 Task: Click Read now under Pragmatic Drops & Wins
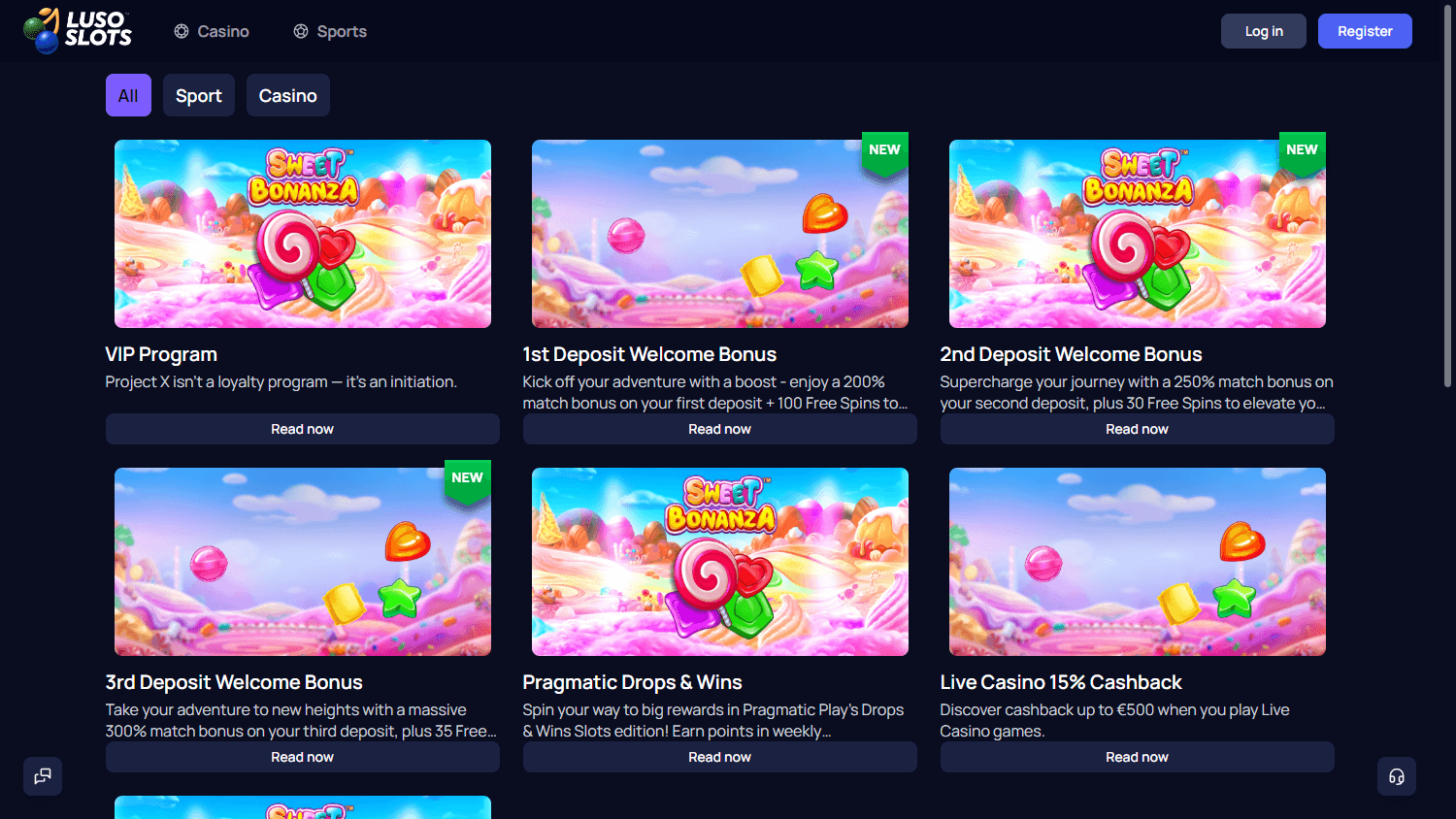pyautogui.click(x=720, y=757)
